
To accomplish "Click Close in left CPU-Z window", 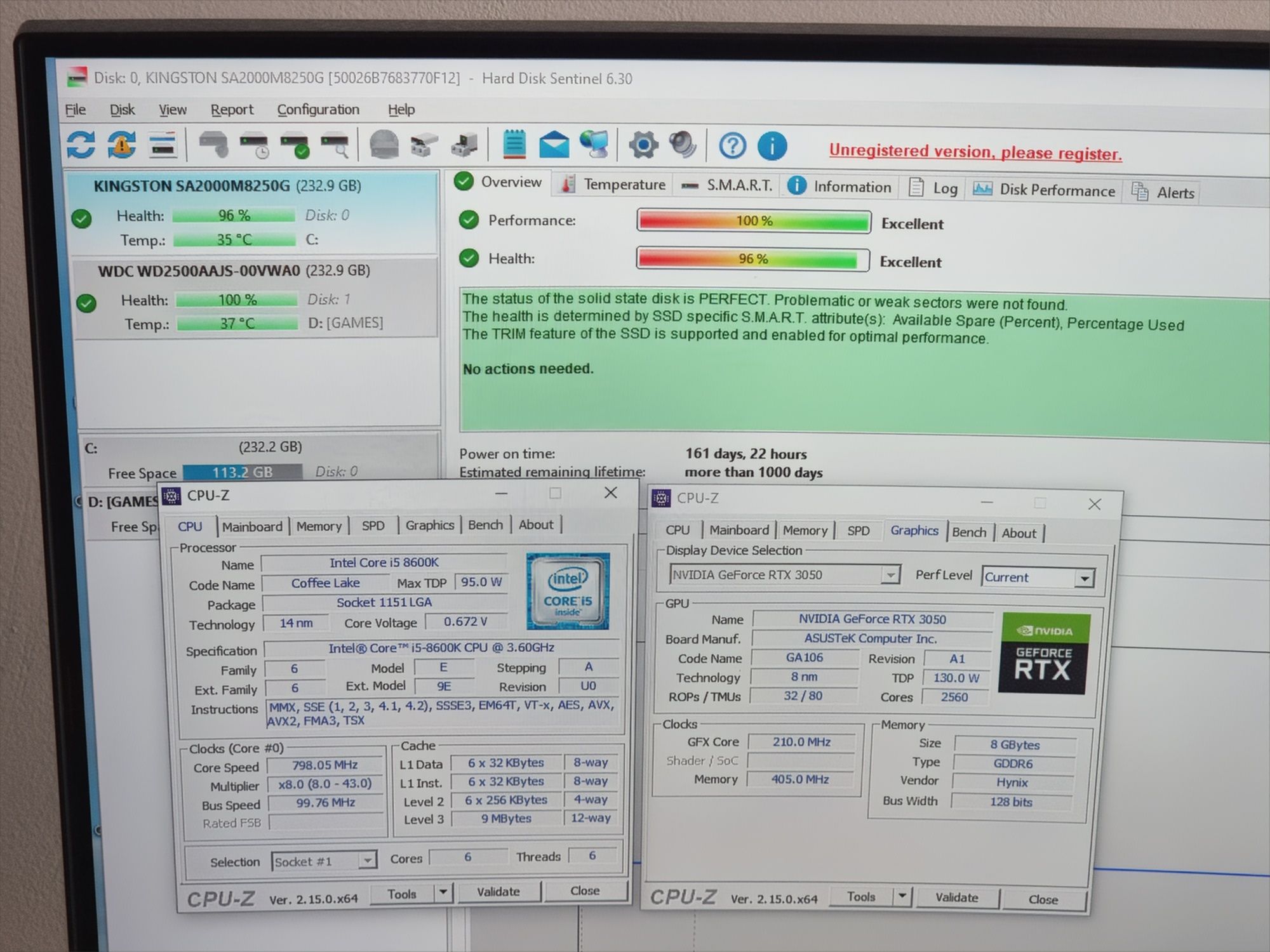I will click(x=585, y=890).
